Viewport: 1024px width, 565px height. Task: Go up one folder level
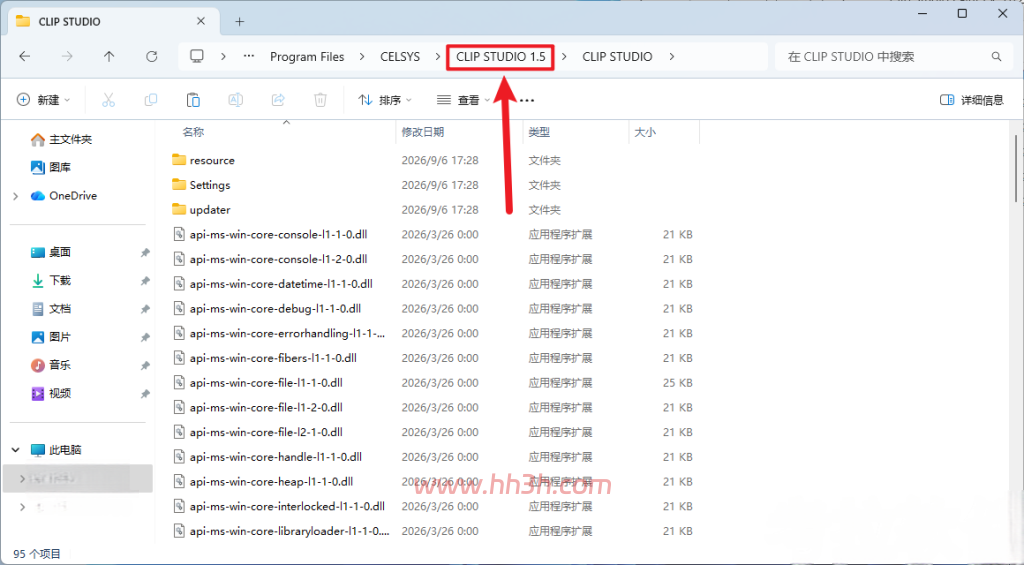tap(109, 57)
